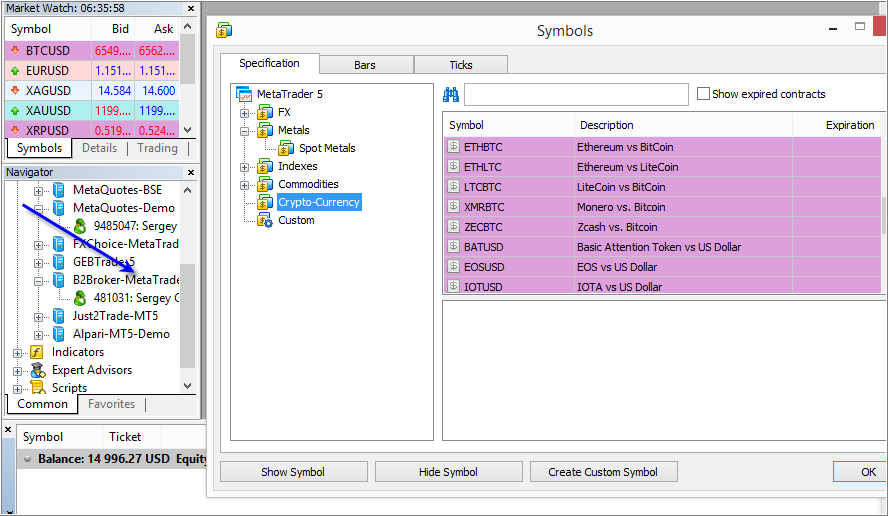Click the Expert Advisors icon in Navigator
The height and width of the screenshot is (516, 888).
(x=38, y=370)
